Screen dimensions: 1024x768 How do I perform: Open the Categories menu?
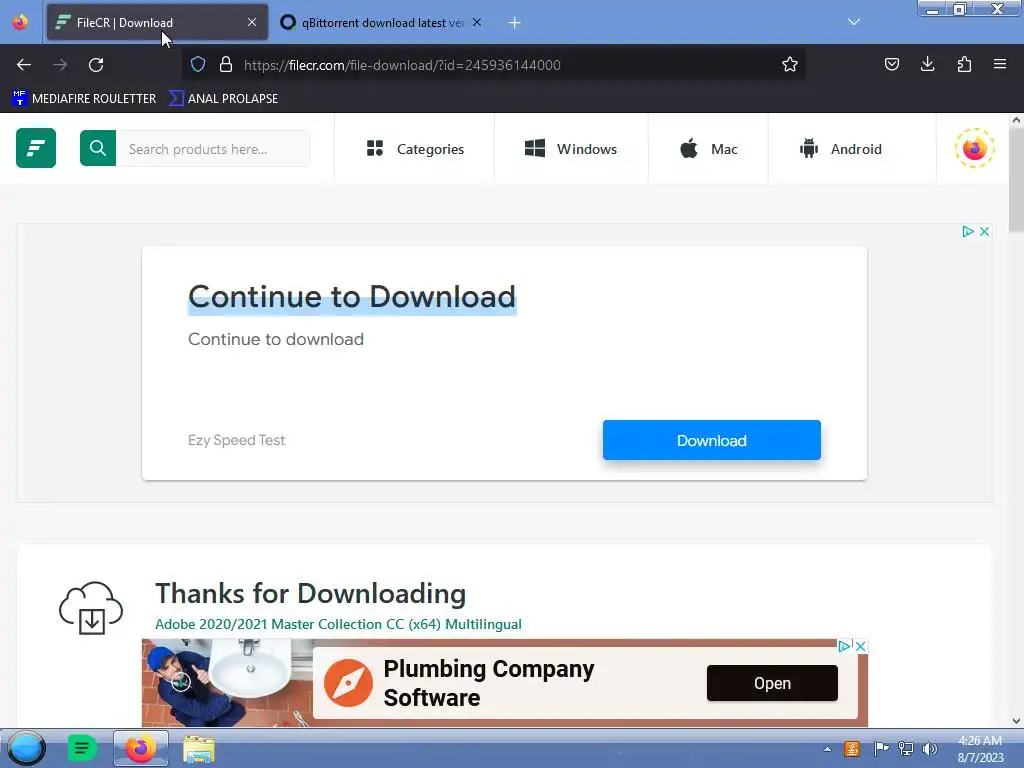[415, 149]
